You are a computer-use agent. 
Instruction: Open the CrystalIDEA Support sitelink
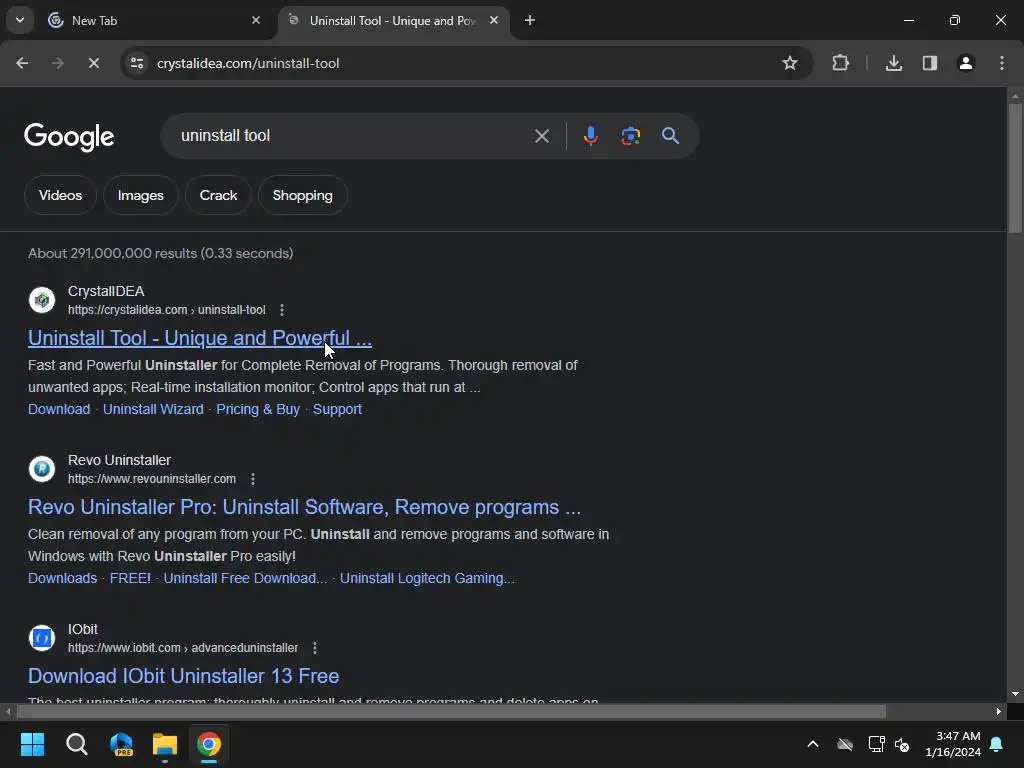coord(337,409)
